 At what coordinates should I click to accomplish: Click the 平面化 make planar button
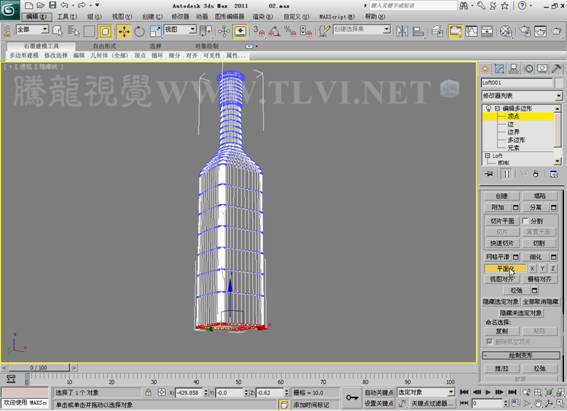[505, 269]
